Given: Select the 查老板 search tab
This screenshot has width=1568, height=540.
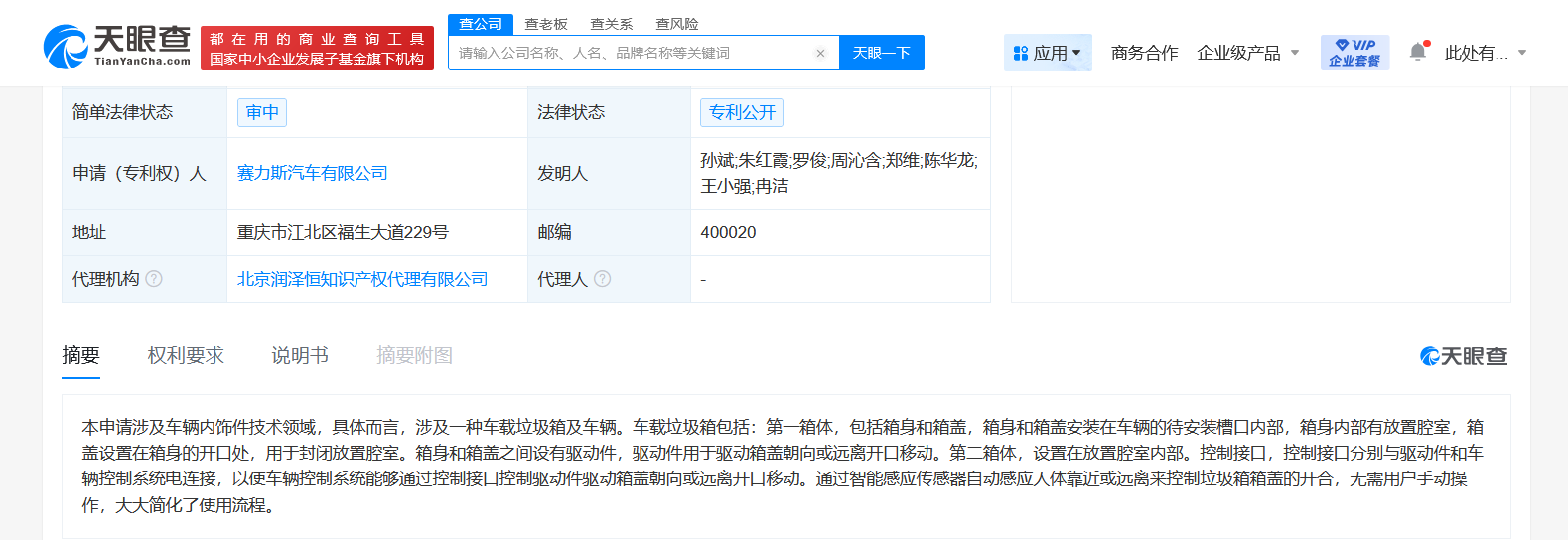Looking at the screenshot, I should [546, 24].
